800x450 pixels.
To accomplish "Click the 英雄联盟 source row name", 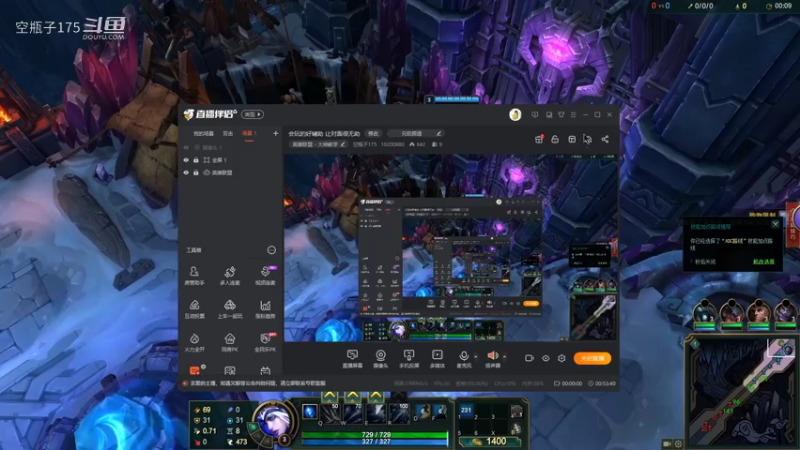I will tap(221, 173).
